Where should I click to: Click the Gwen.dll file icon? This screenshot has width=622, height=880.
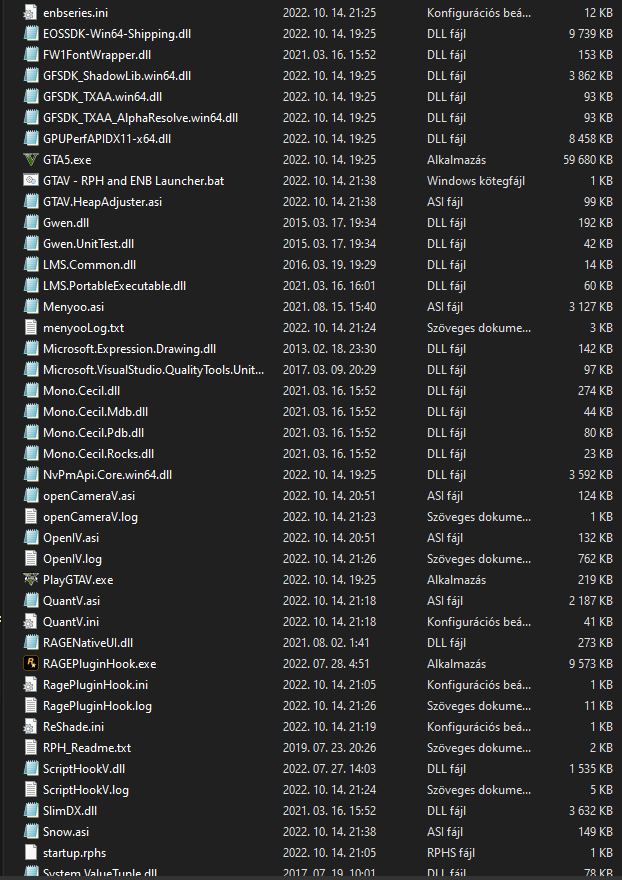click(30, 223)
